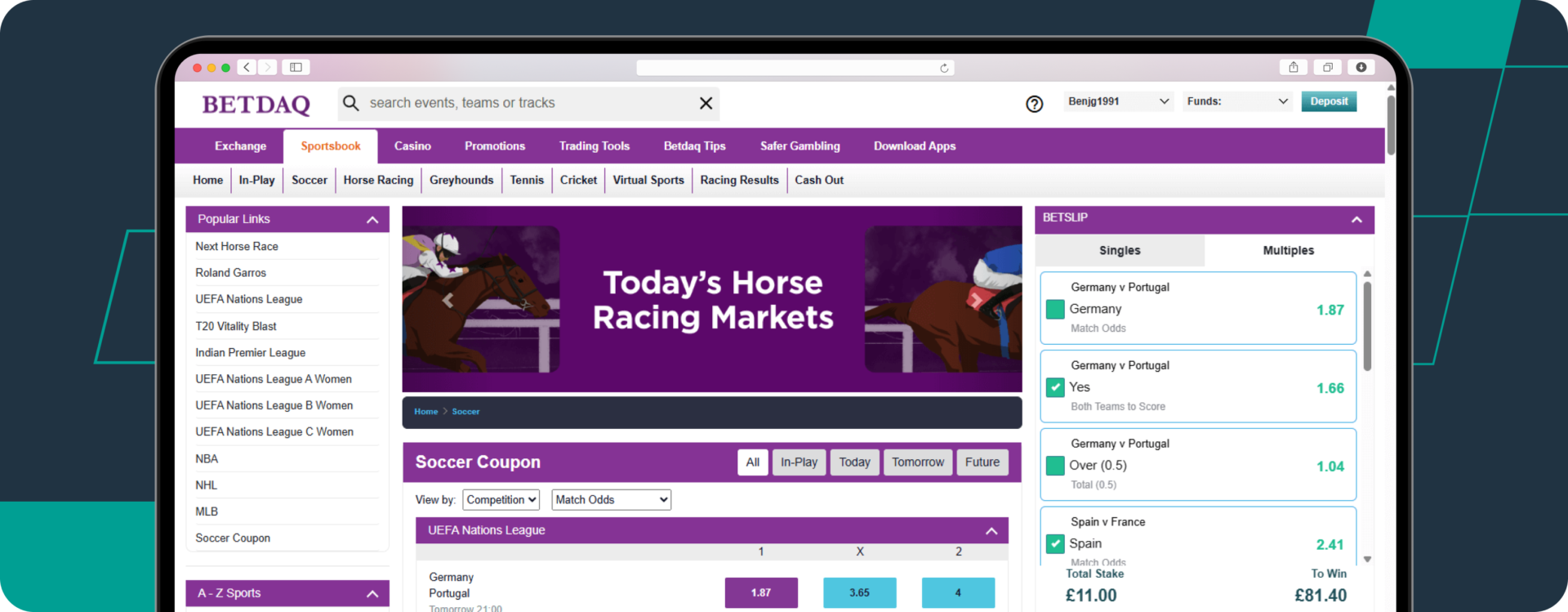Click Soccer in the breadcrumb
Image resolution: width=1568 pixels, height=612 pixels.
coord(465,412)
